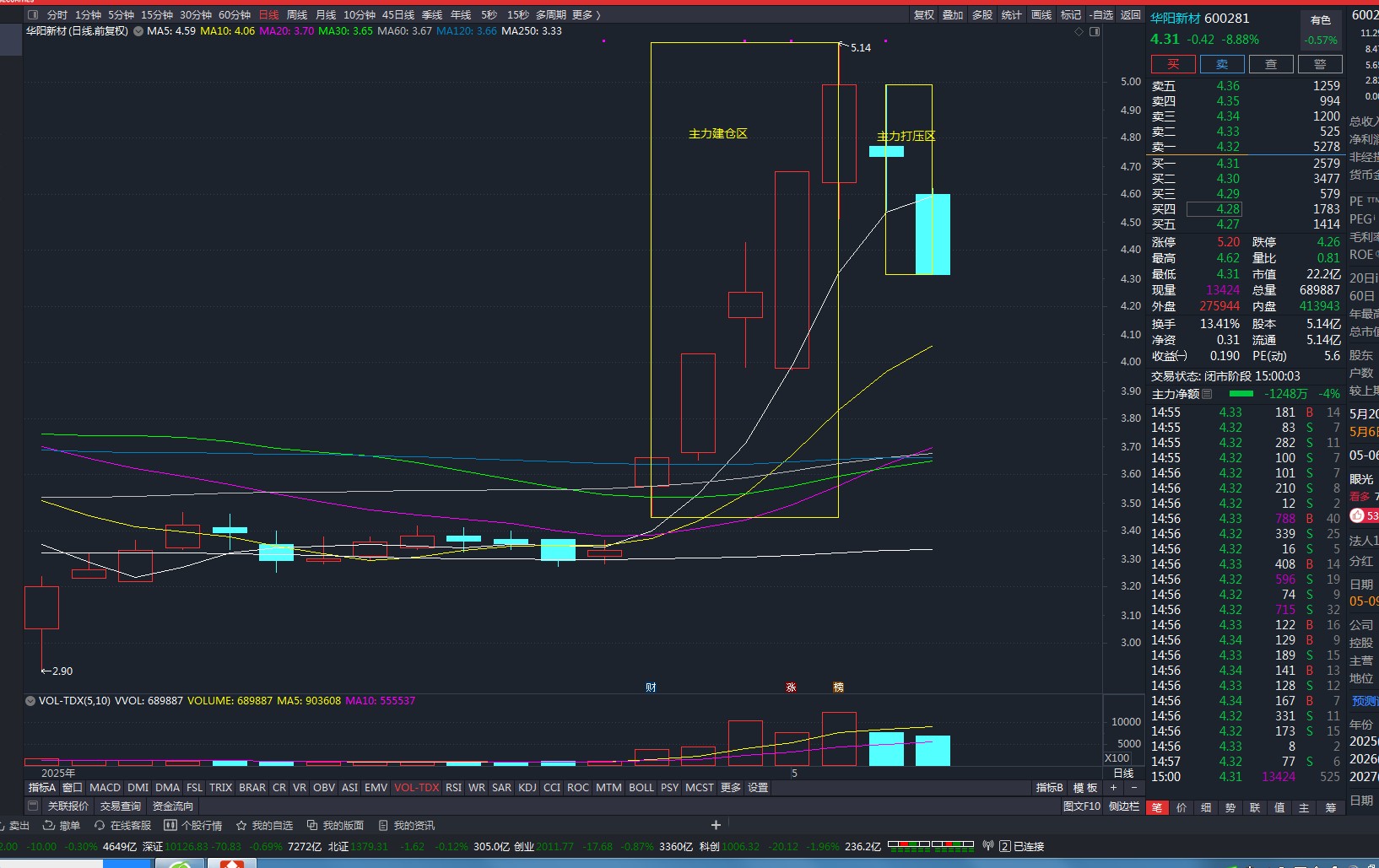Open 在线客服 customer service
Viewport: 1379px width, 868px height.
click(x=122, y=826)
